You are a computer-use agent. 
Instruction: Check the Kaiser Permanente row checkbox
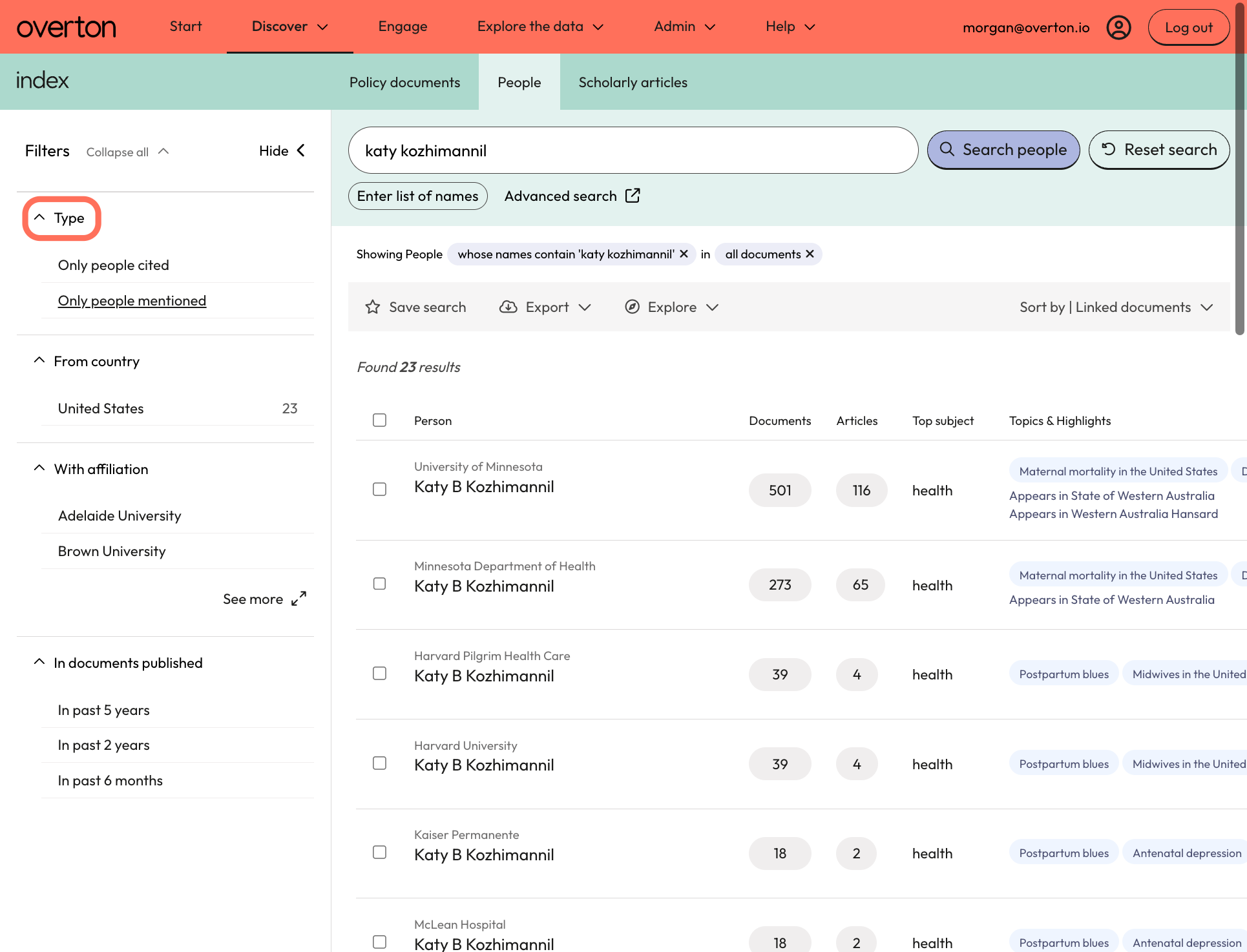pos(379,853)
